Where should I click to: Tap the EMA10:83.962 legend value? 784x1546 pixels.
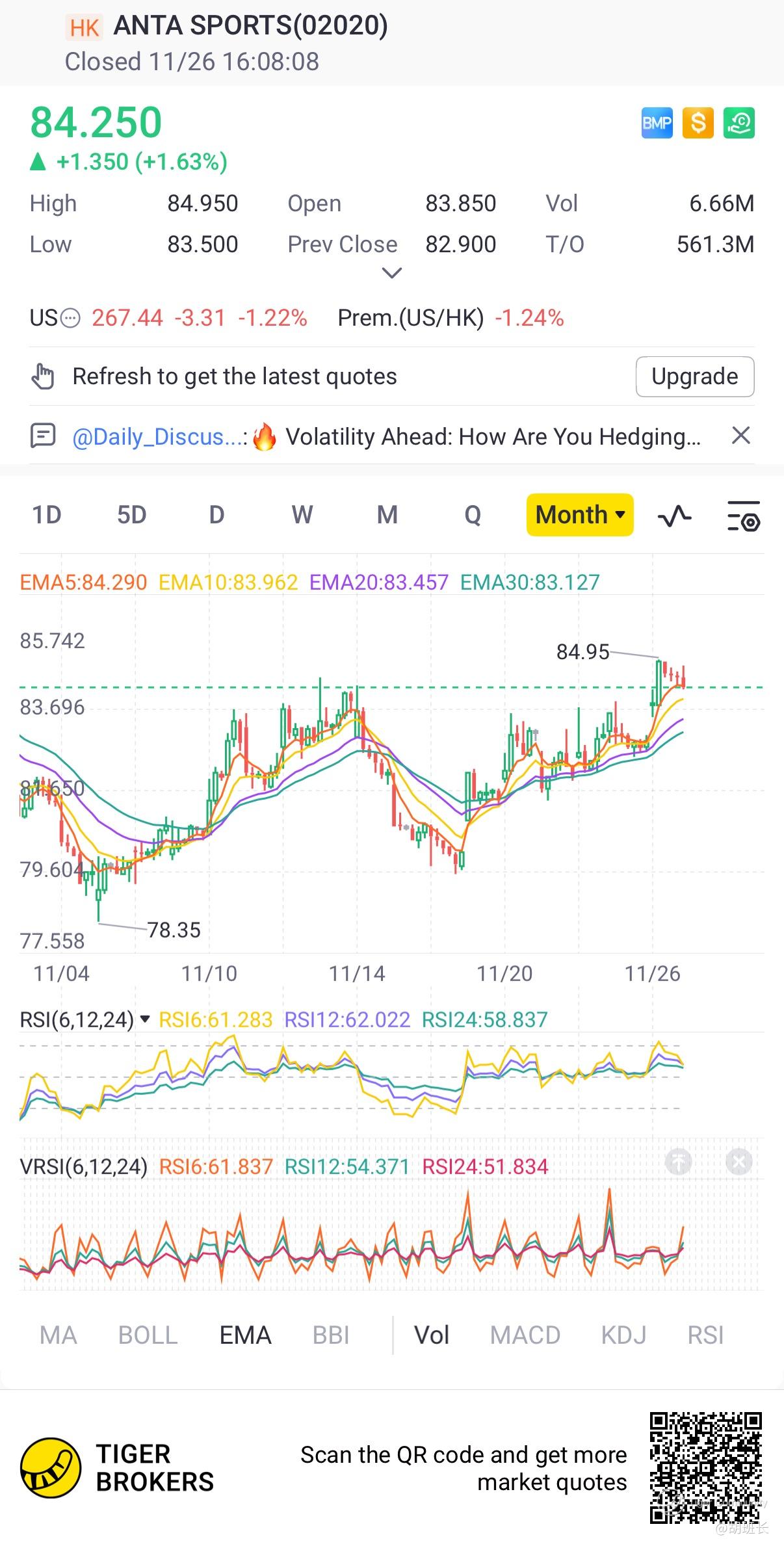click(x=228, y=582)
